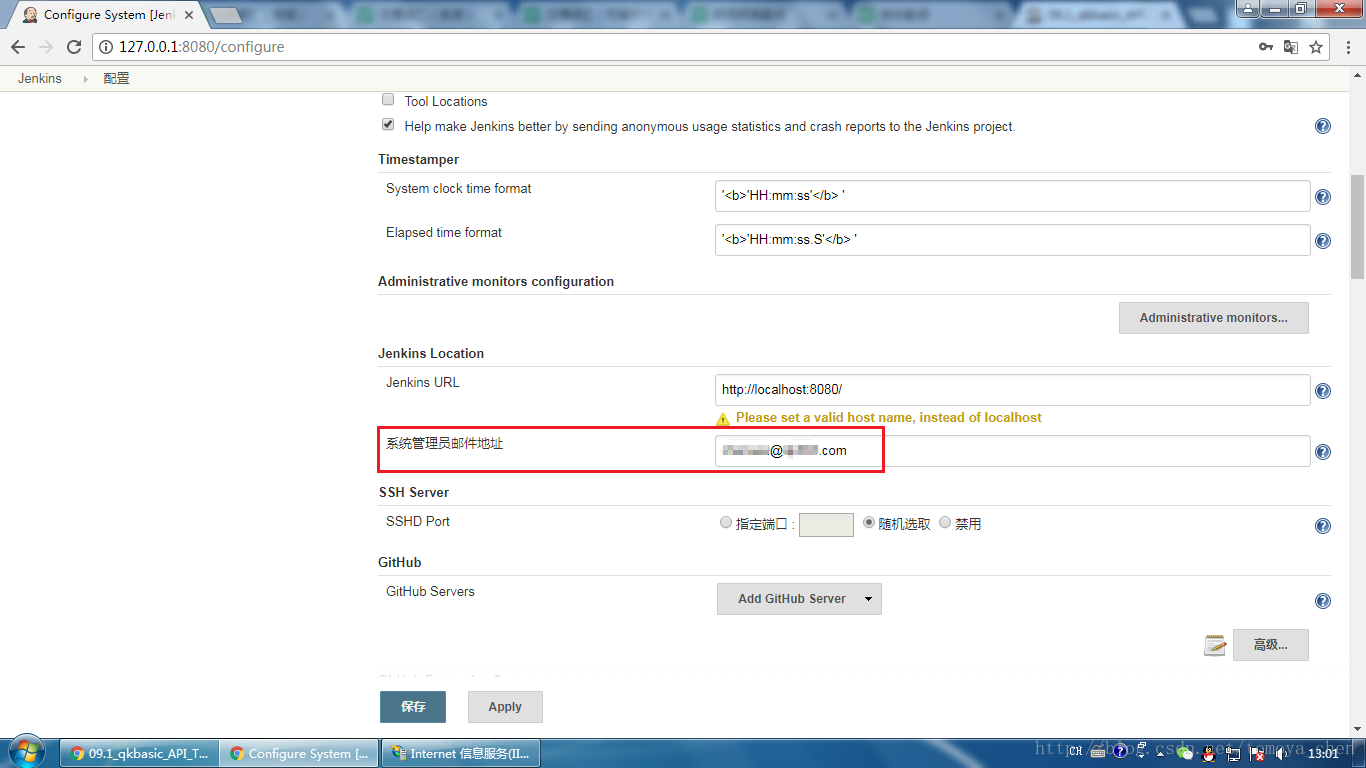
Task: Open help for SSHD Port
Action: [x=1323, y=526]
